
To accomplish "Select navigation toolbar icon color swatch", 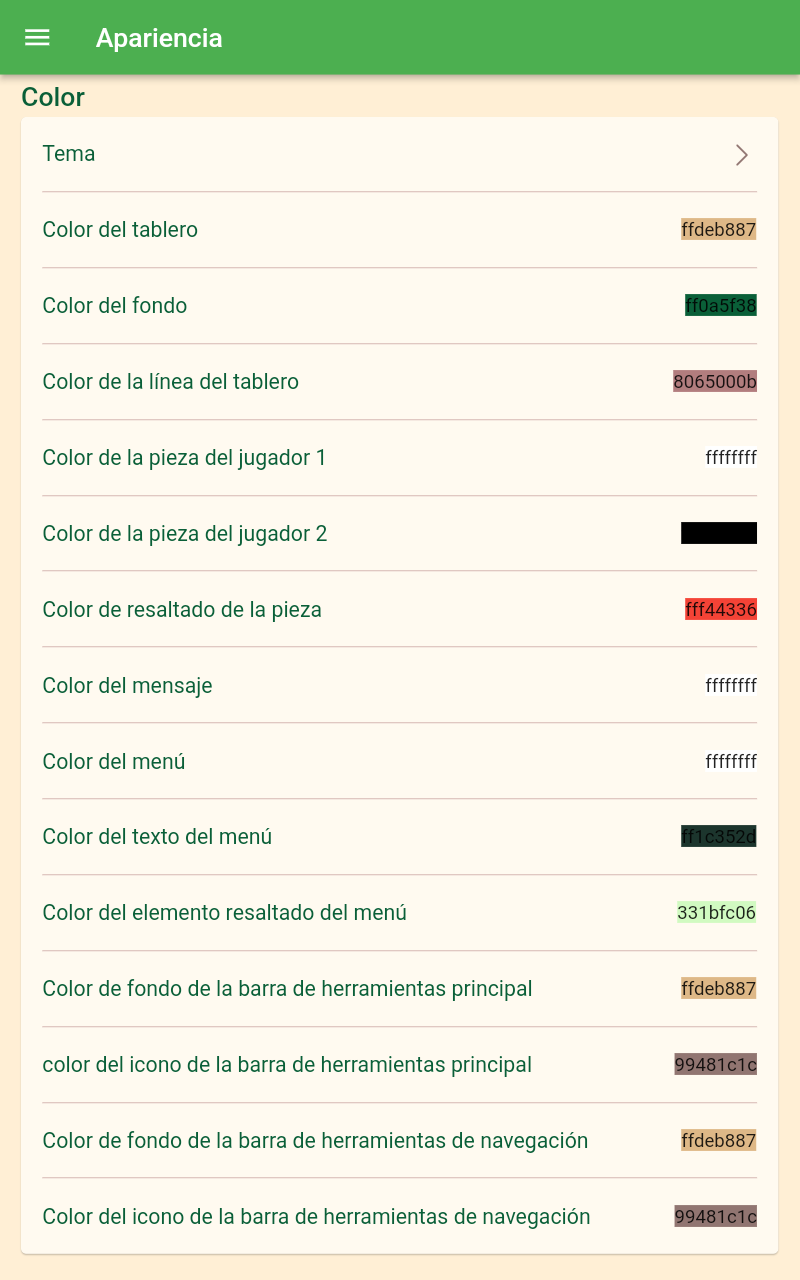I will [x=715, y=1217].
